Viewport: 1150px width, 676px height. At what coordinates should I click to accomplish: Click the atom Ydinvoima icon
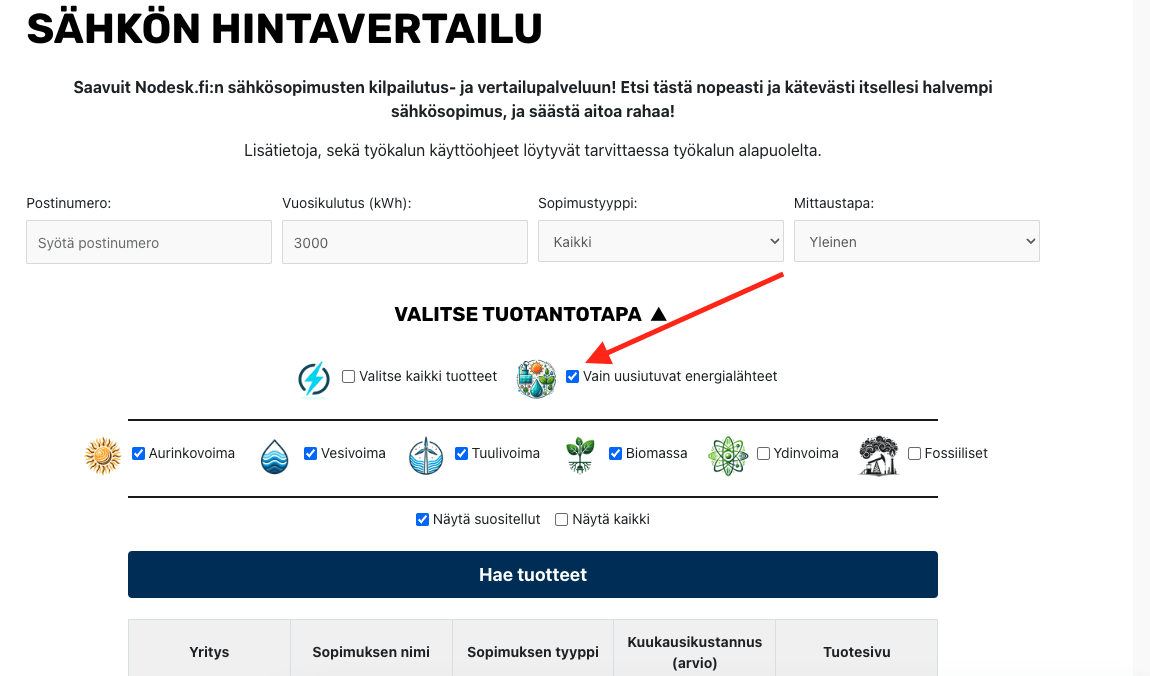click(x=727, y=455)
